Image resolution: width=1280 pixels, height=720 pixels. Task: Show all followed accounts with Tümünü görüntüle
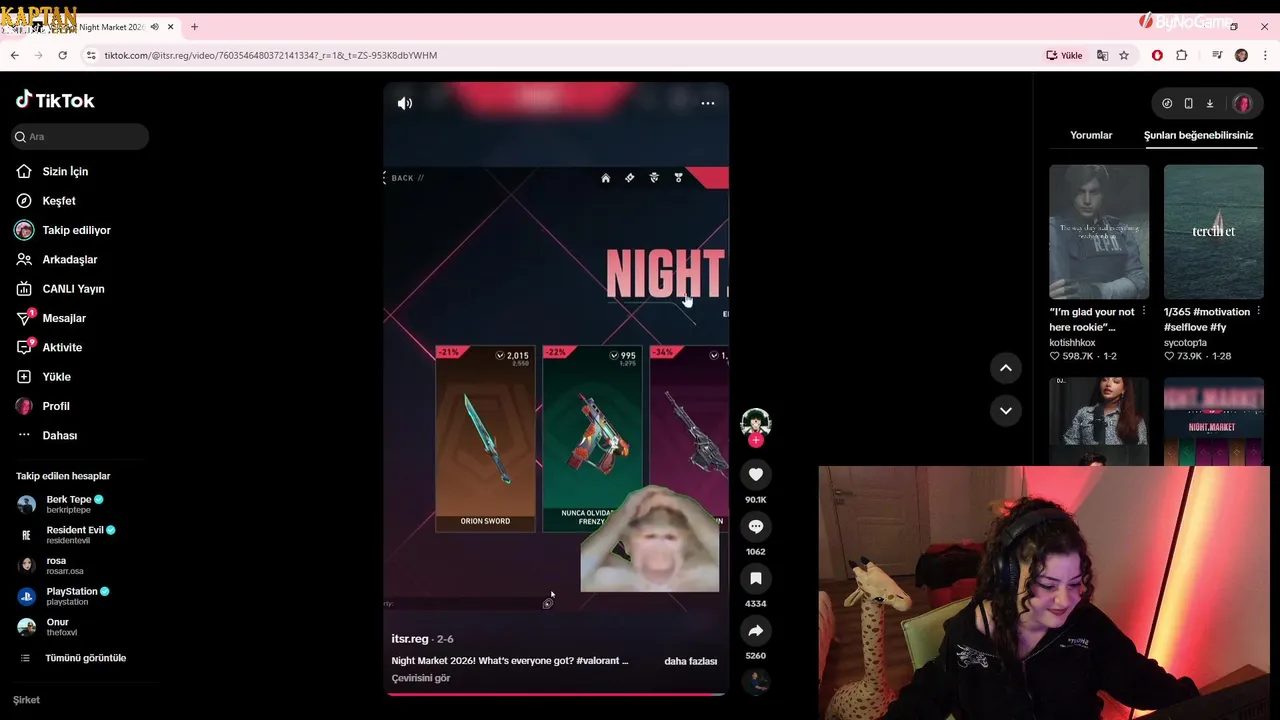pos(85,658)
